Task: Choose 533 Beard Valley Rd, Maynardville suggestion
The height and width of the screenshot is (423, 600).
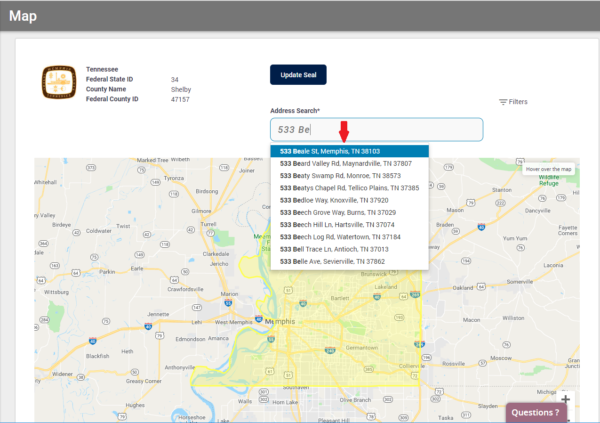Action: (349, 163)
